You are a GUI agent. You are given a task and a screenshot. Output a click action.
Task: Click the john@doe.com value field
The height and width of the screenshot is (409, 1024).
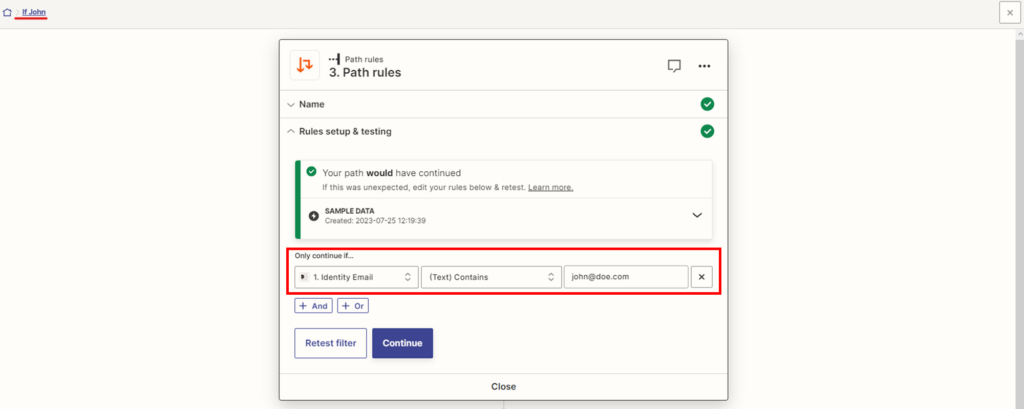click(625, 277)
